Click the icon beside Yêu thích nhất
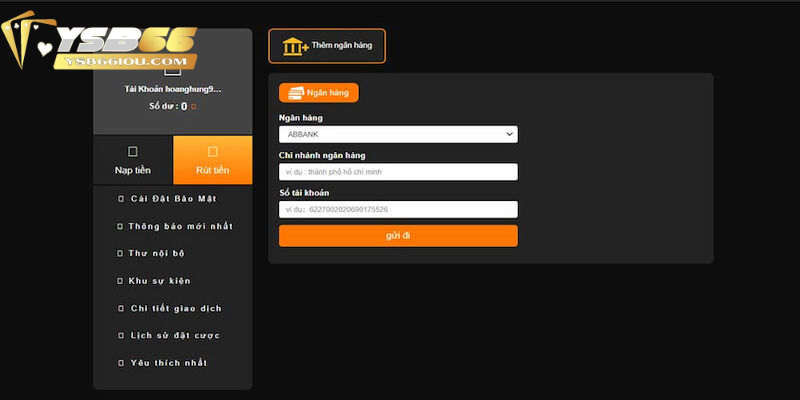Screen dimensions: 800x400 coord(121,363)
